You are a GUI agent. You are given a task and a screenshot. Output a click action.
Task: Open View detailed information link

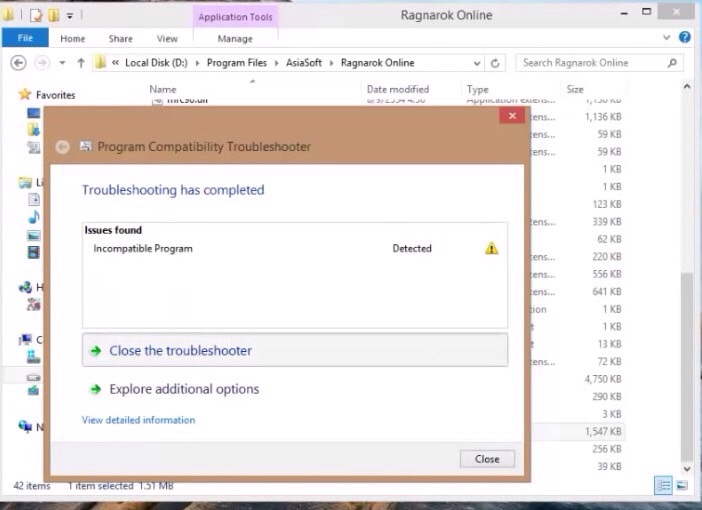tap(138, 420)
